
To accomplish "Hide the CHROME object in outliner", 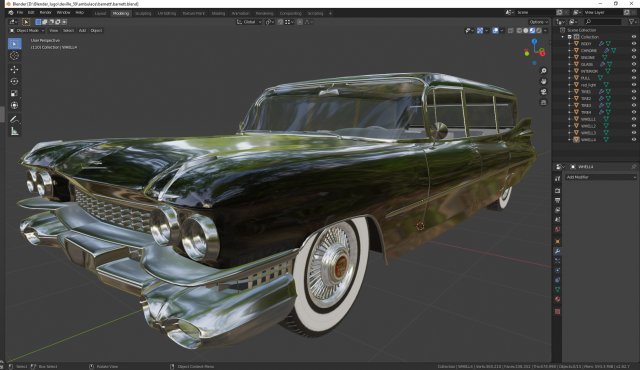I will [x=634, y=51].
